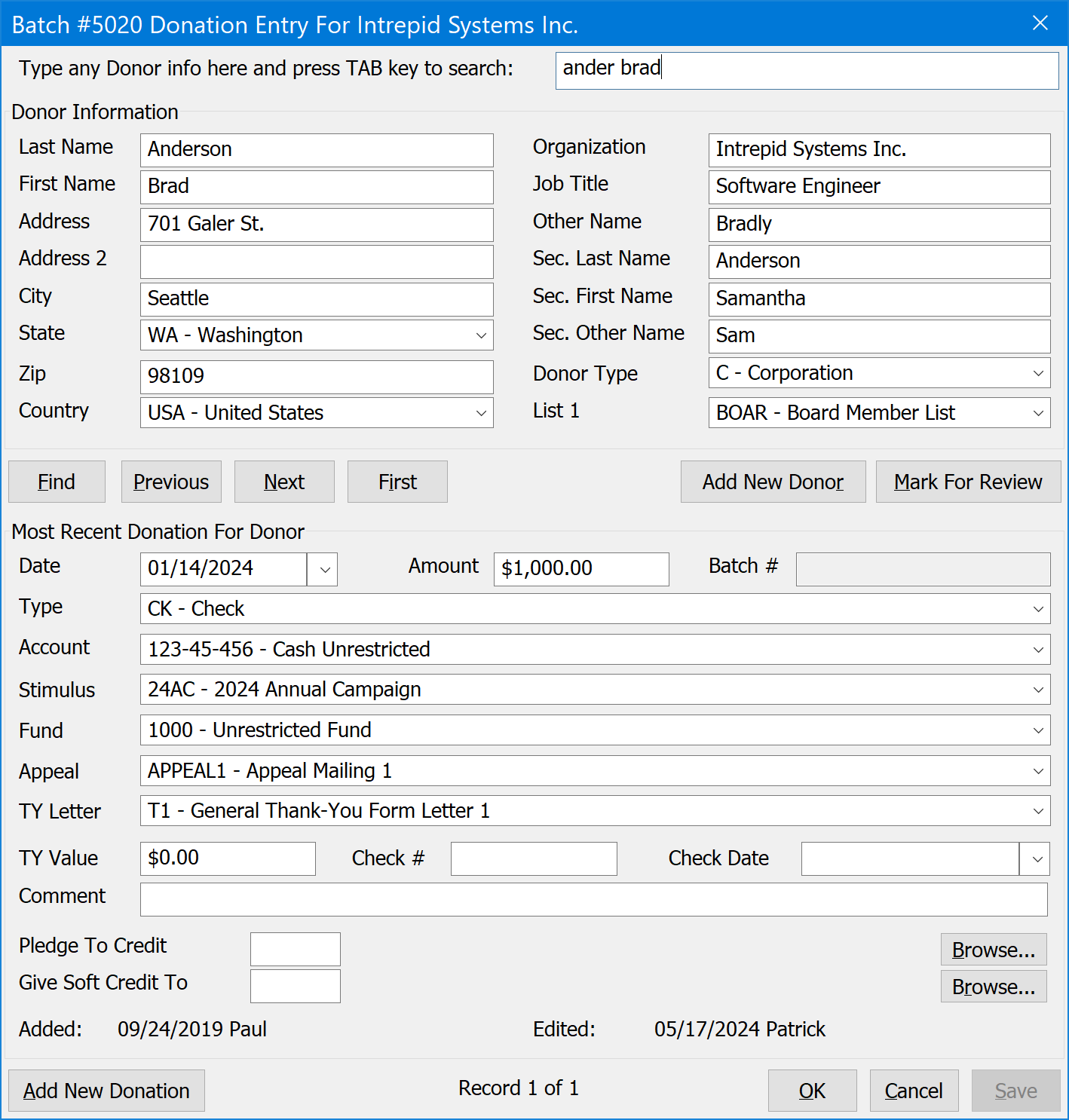Jump to the First donor record

coord(397,482)
